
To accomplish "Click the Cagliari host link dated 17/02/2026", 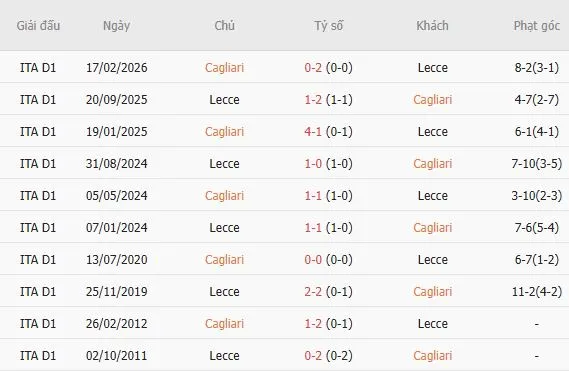I will pyautogui.click(x=224, y=68).
